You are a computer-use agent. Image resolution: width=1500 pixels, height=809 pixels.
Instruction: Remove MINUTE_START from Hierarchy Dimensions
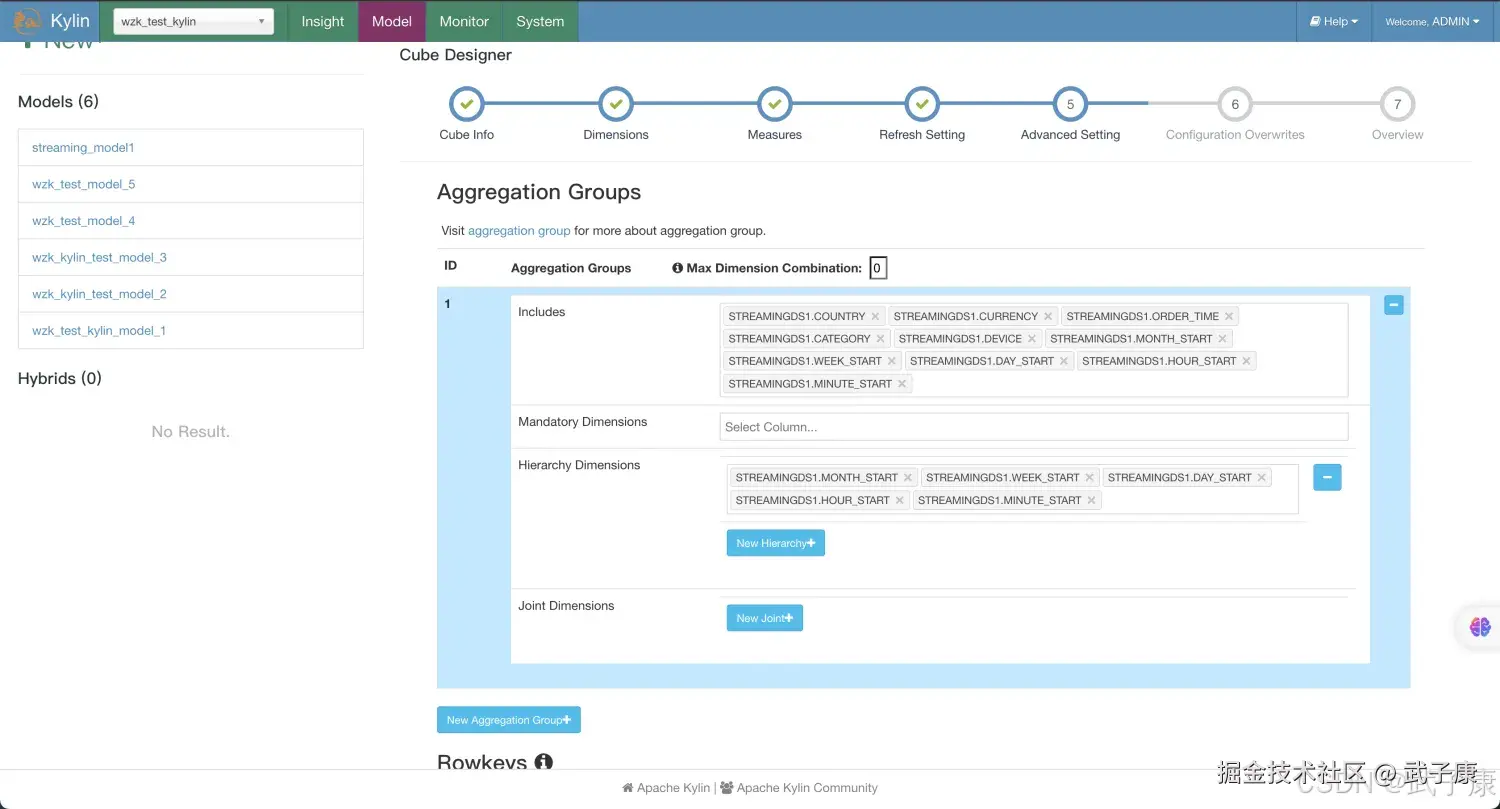[1091, 500]
